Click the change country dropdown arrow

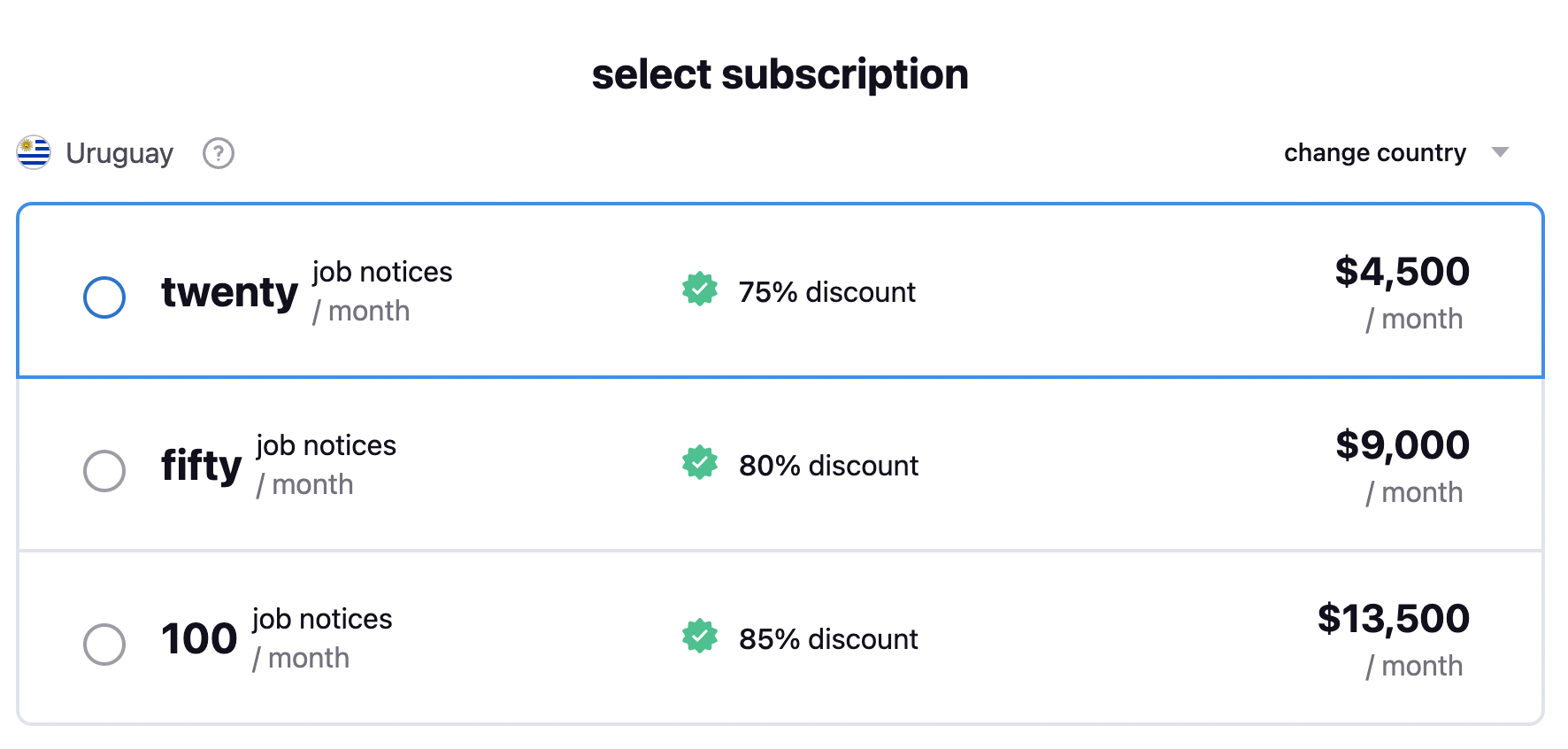[x=1500, y=152]
